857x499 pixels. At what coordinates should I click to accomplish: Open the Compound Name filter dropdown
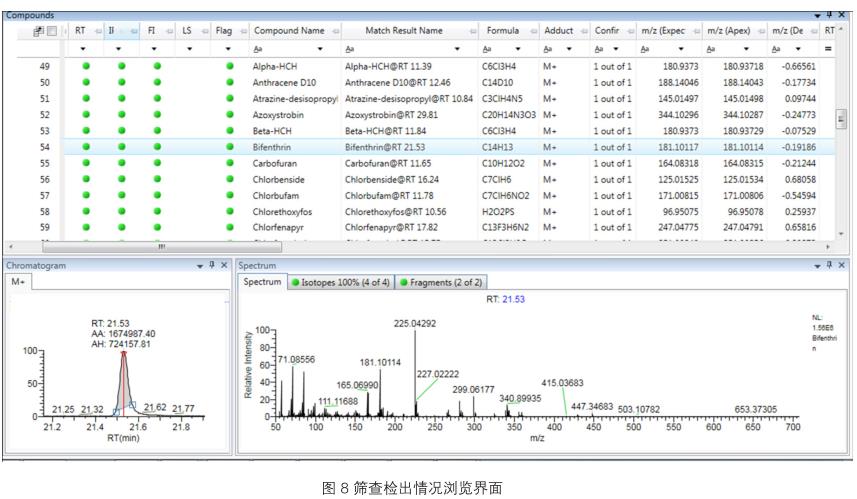(320, 49)
